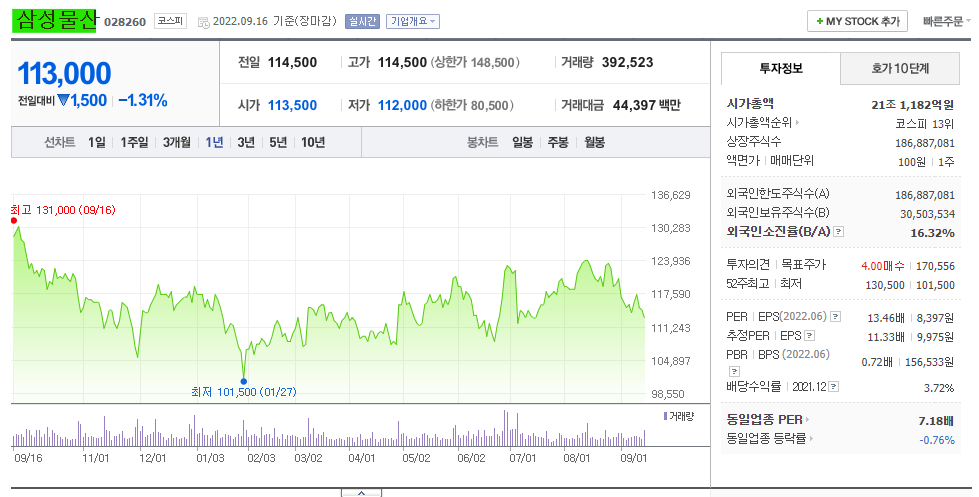This screenshot has height=497, width=979.
Task: Click the 시가 113,500 value
Action: 292,106
